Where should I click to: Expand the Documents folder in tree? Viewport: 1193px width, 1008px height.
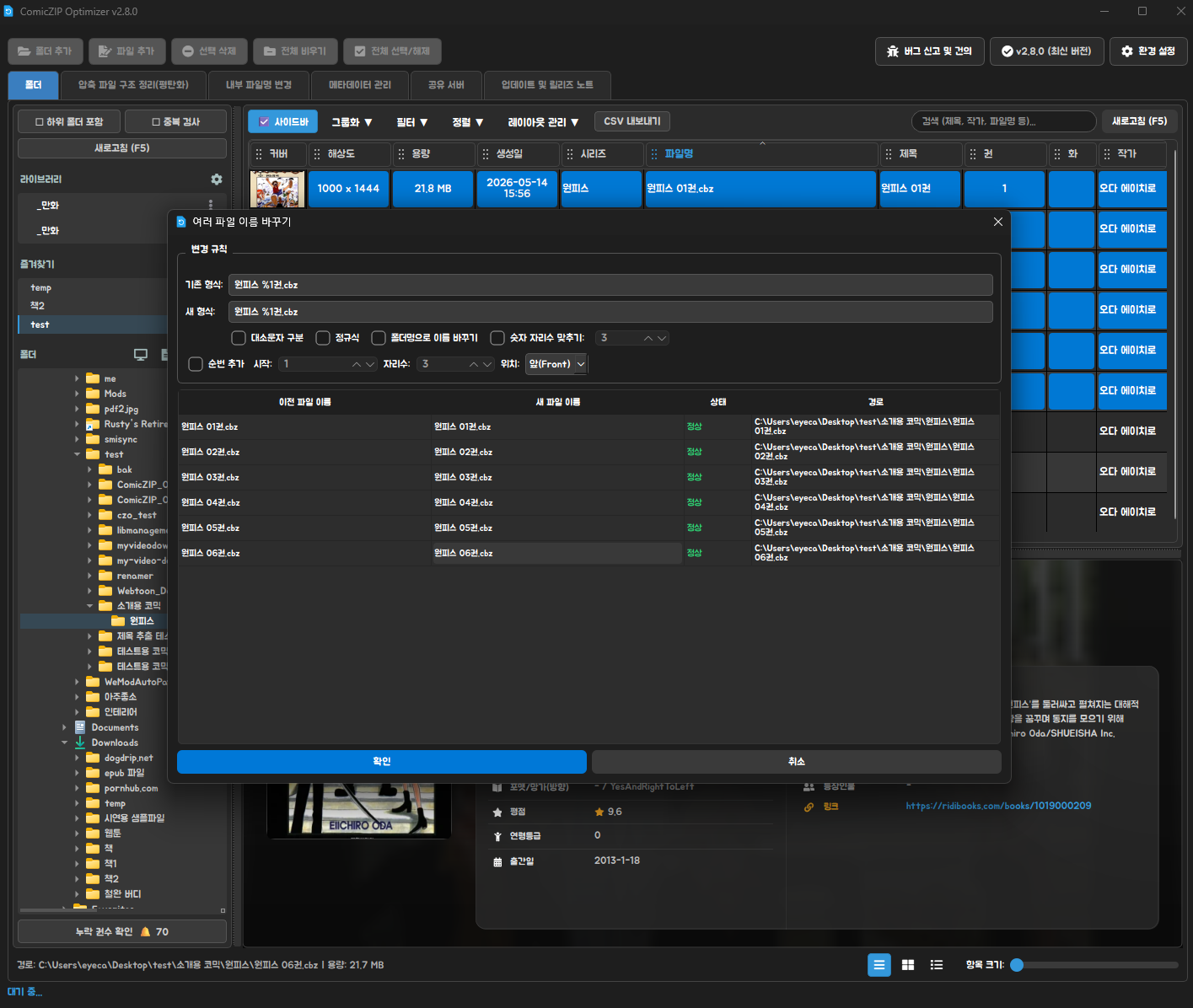65,727
